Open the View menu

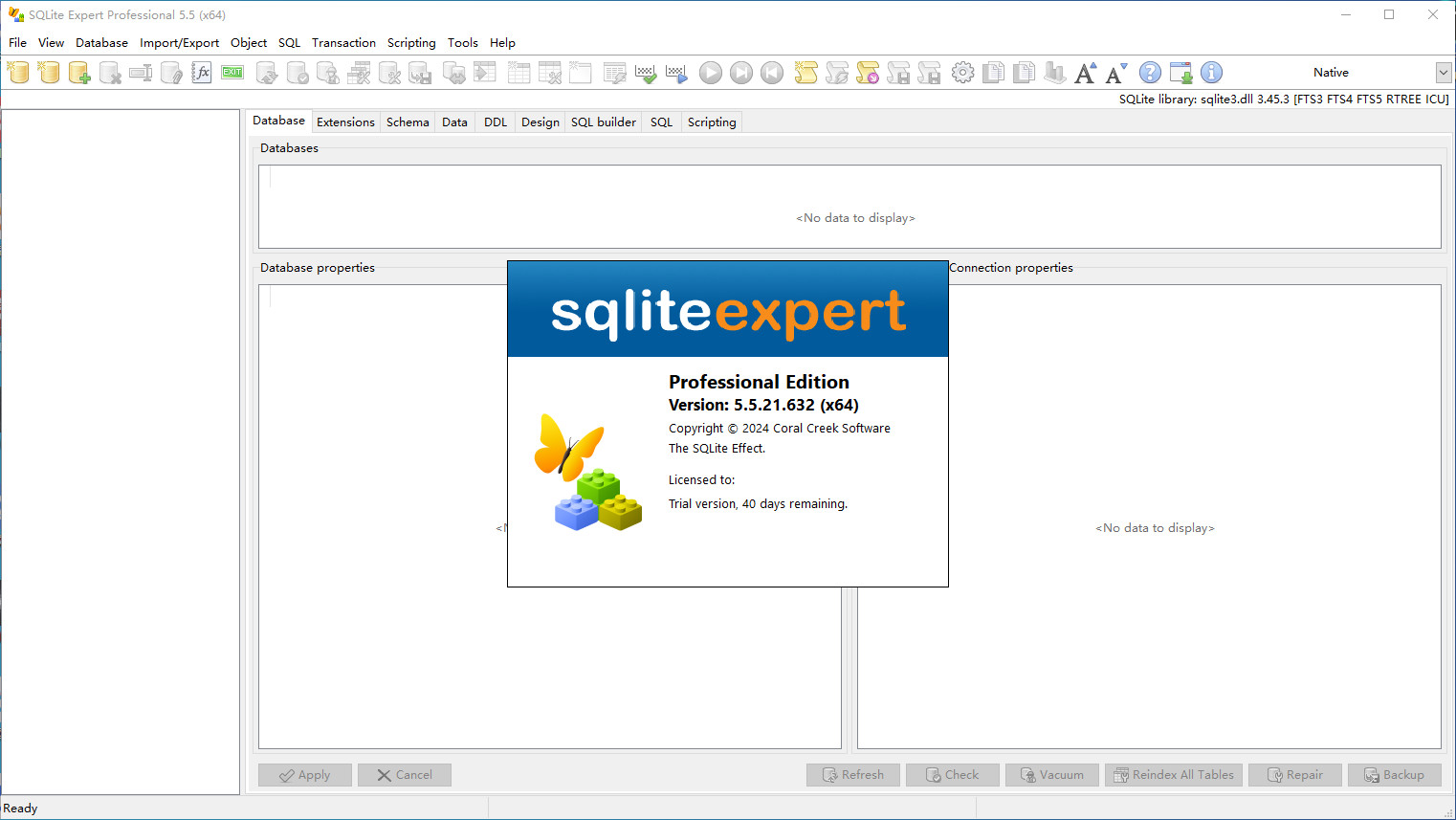coord(51,43)
